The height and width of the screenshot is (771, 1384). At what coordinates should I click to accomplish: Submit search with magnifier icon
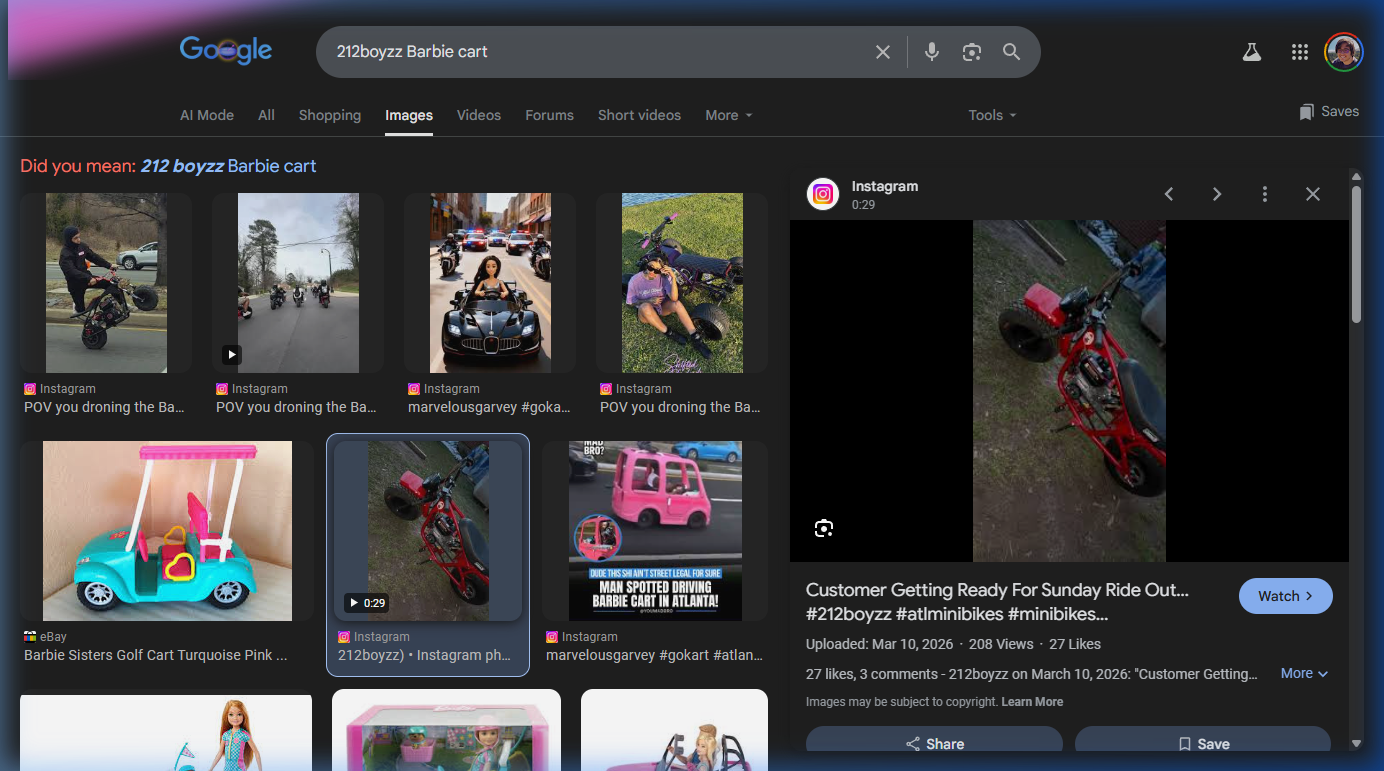pos(1011,52)
